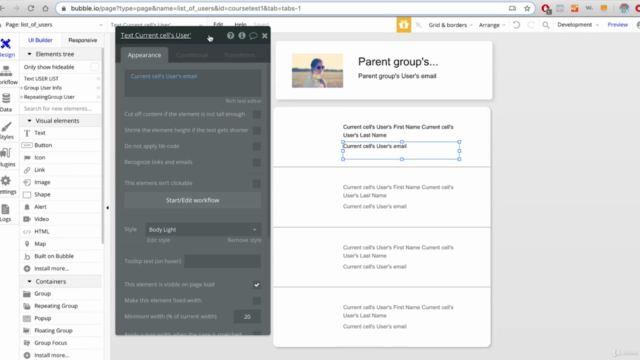Click Search for new elements field
Viewport: 640px width, 360px height.
click(x=60, y=109)
